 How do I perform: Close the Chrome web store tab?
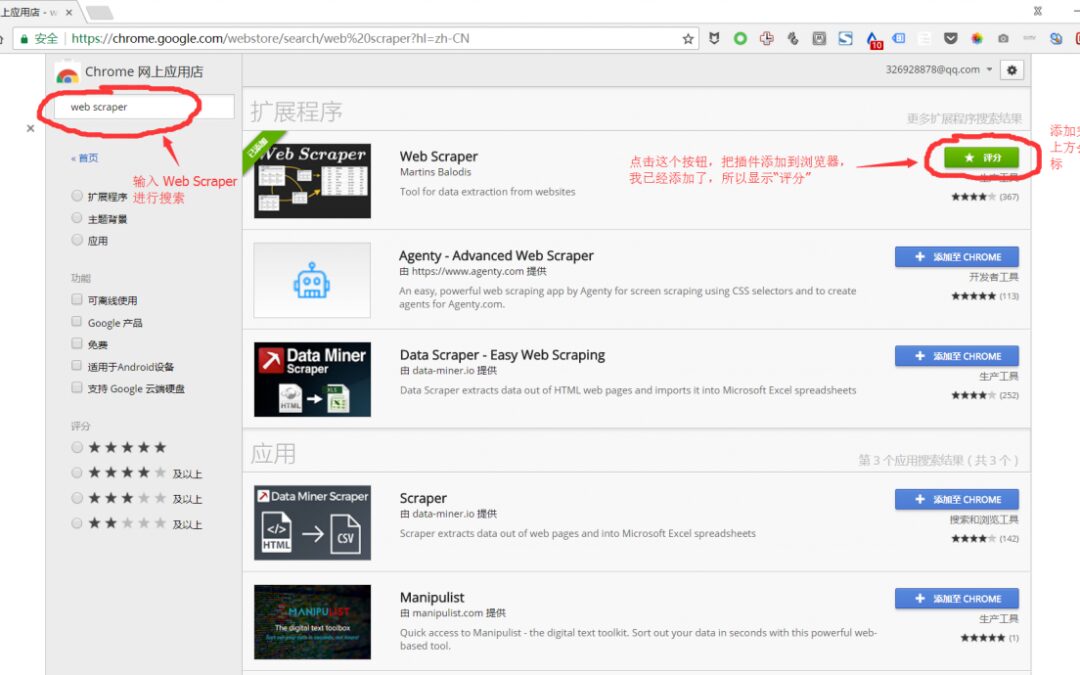pyautogui.click(x=69, y=12)
